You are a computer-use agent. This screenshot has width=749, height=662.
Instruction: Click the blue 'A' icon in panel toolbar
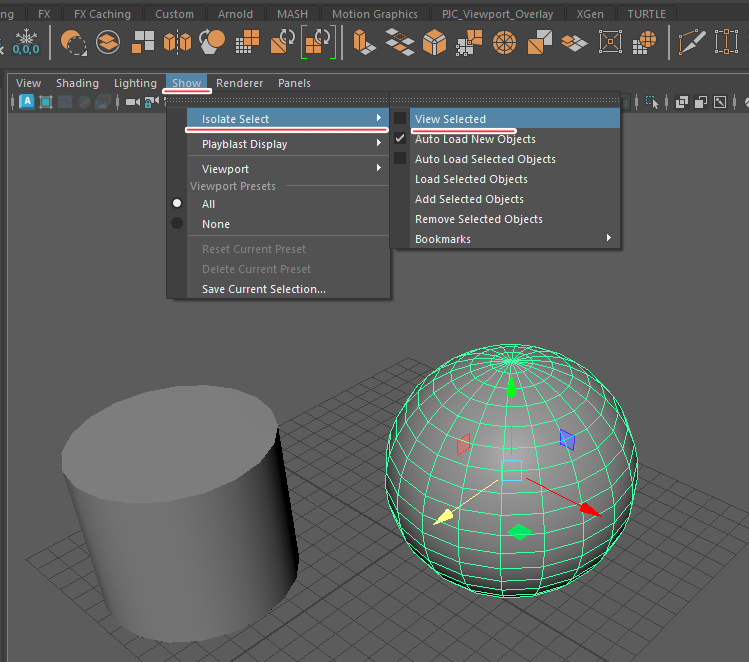(x=27, y=102)
